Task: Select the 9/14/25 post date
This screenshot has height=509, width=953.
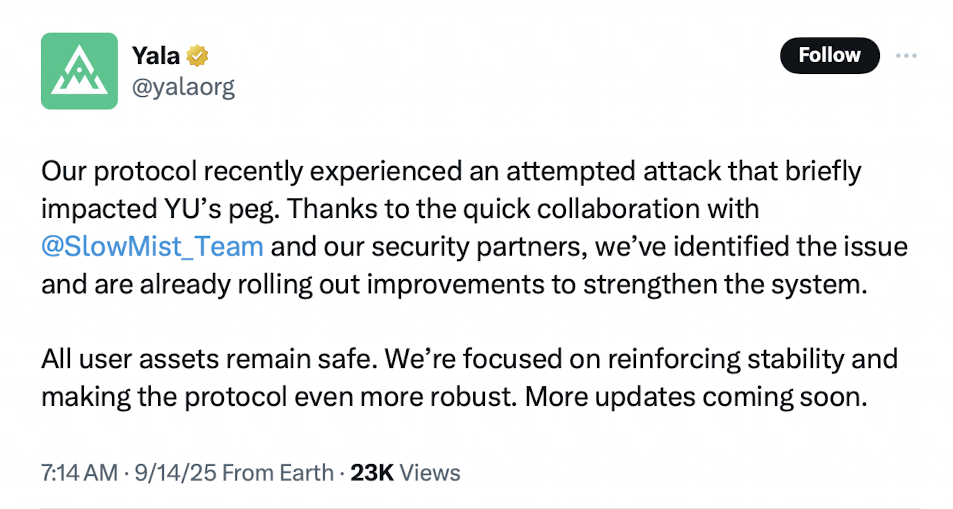Action: (x=175, y=473)
